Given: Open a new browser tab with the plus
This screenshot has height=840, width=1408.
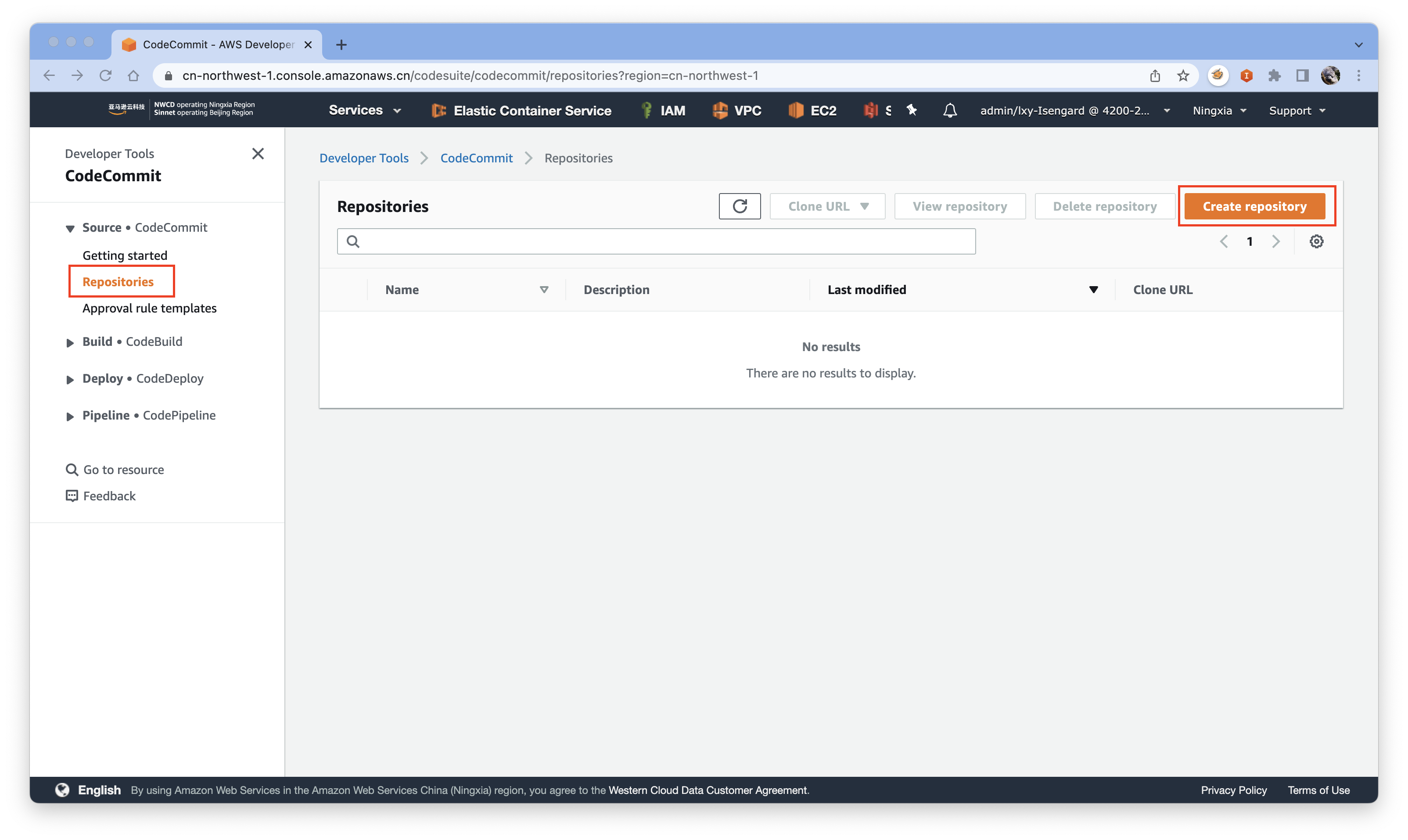Looking at the screenshot, I should coord(341,45).
